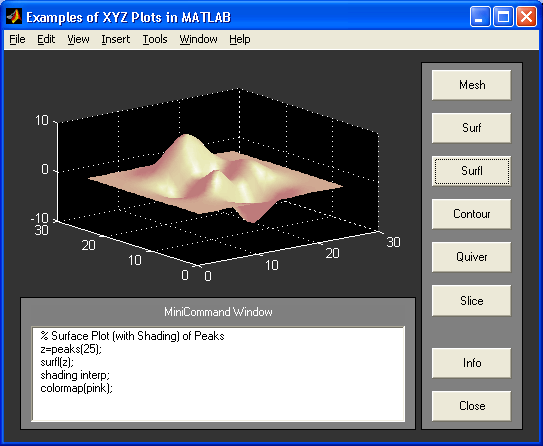
Task: Open the File menu
Action: point(17,39)
